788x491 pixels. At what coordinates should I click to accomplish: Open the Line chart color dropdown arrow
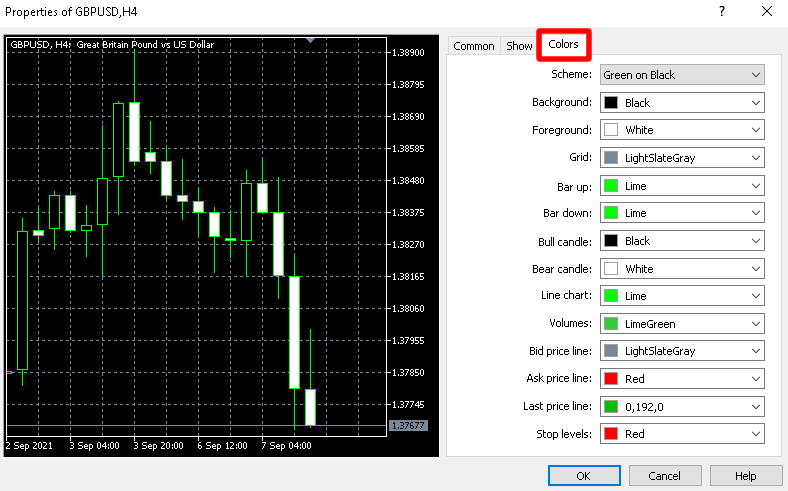755,296
